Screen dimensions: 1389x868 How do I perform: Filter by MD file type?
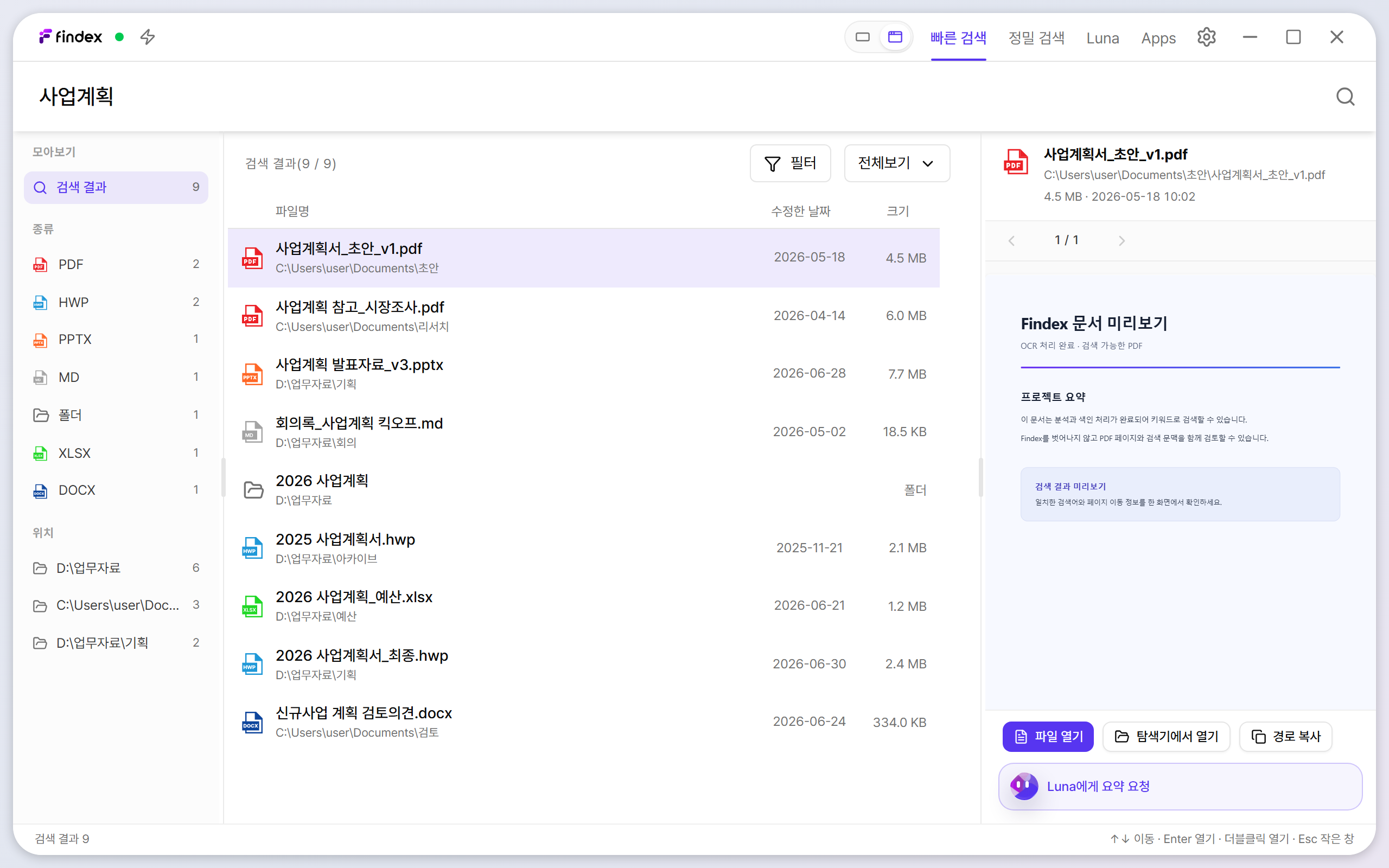[x=116, y=377]
